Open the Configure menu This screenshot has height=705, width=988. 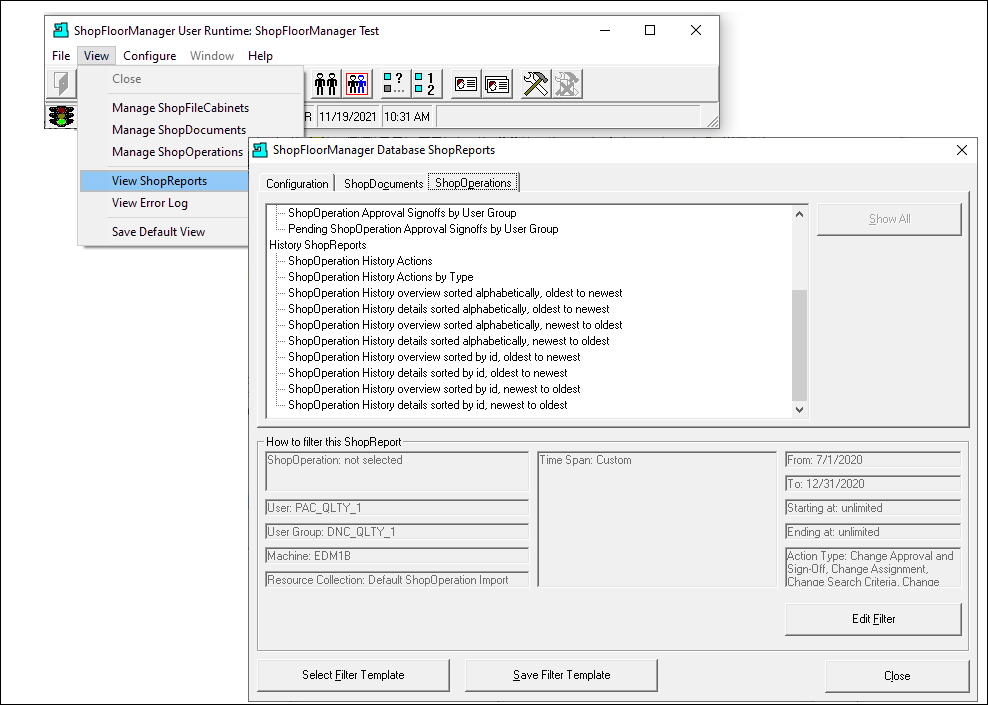click(149, 55)
